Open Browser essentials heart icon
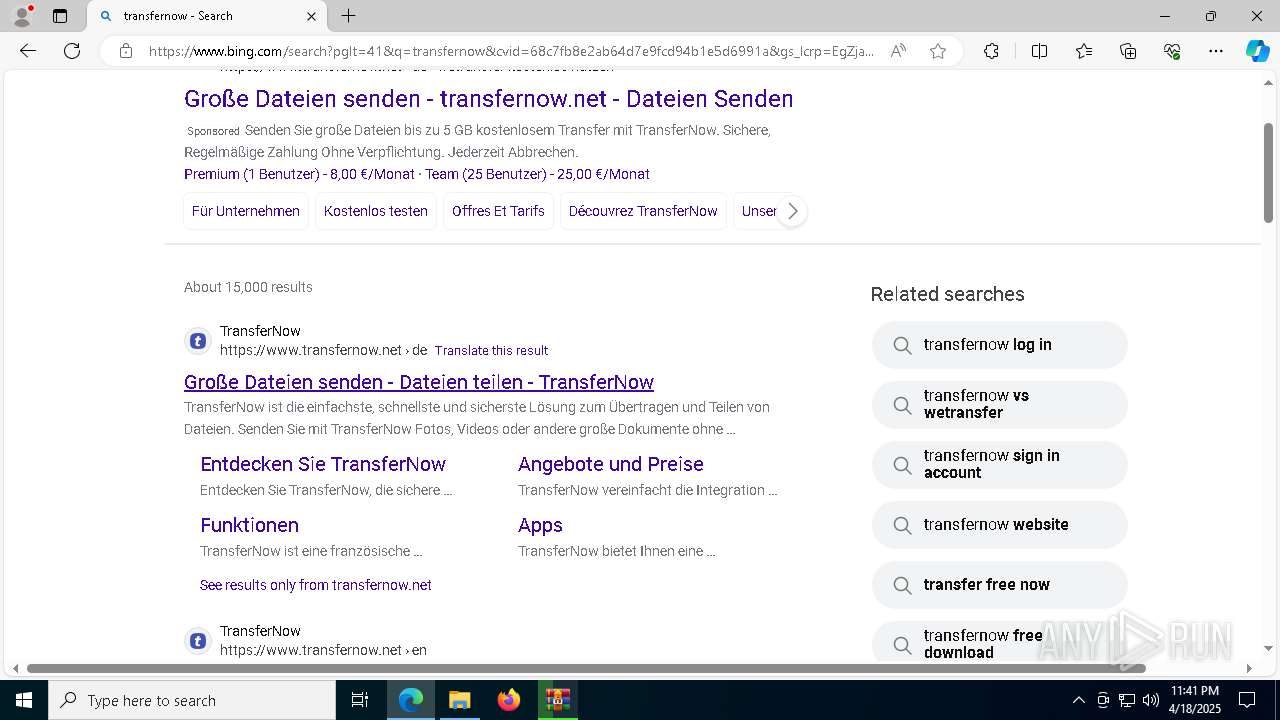 coord(1172,51)
